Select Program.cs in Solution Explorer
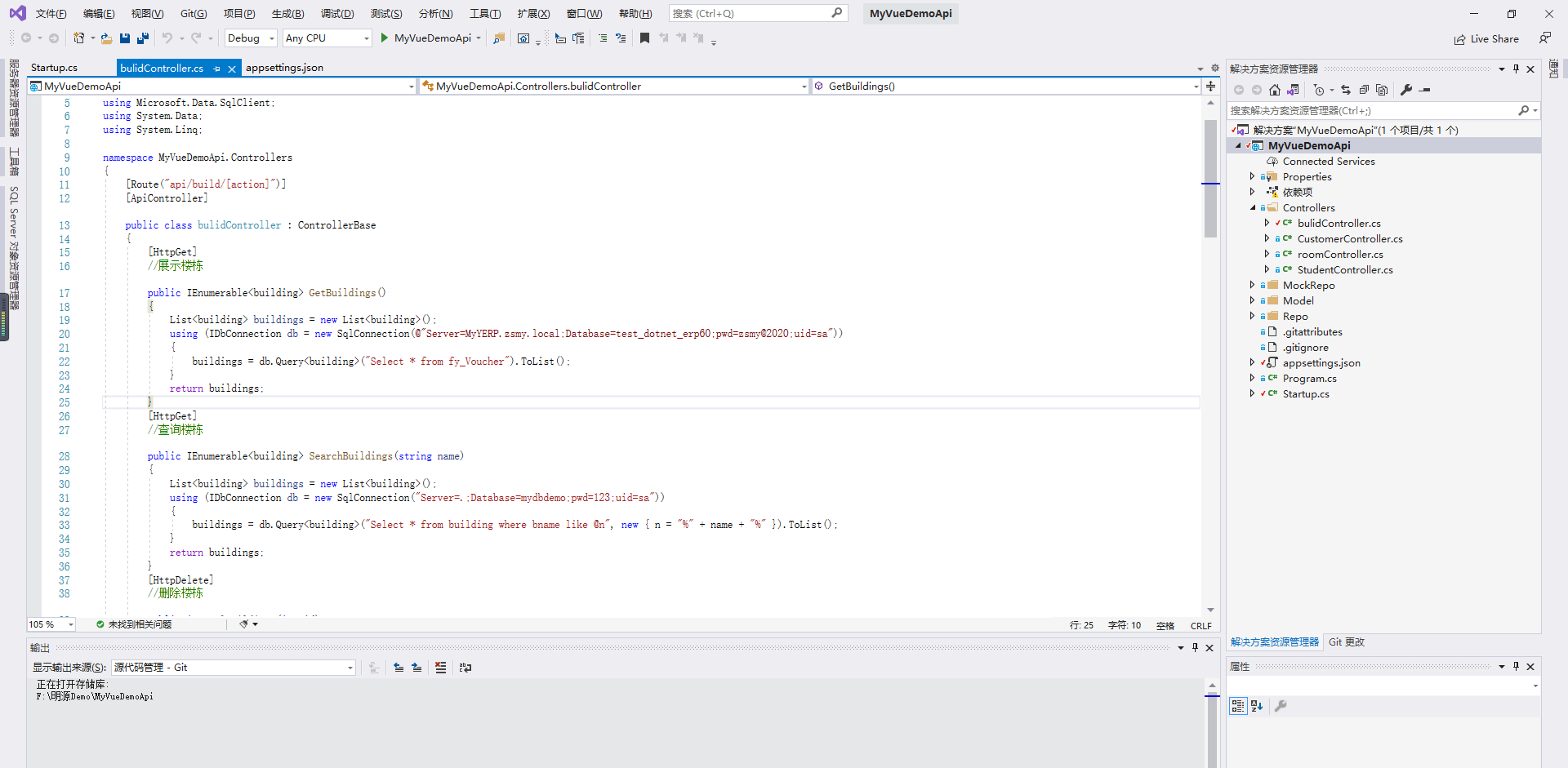The image size is (1568, 768). click(1309, 379)
